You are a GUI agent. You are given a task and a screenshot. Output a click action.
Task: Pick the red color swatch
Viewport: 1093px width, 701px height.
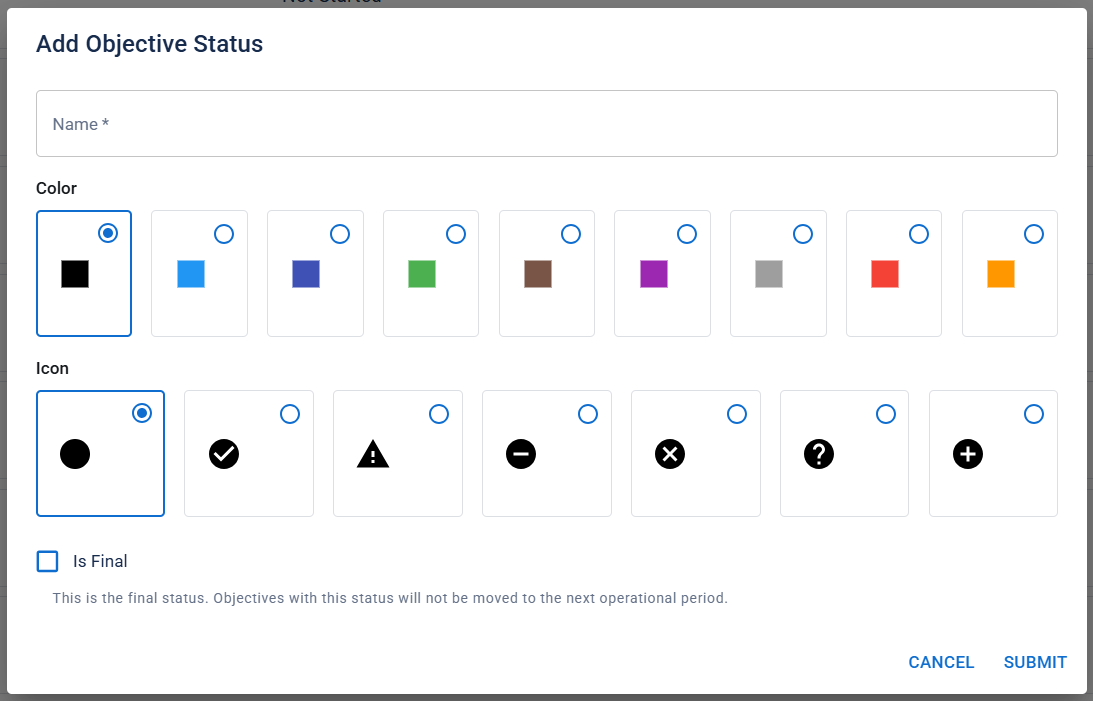tap(884, 273)
